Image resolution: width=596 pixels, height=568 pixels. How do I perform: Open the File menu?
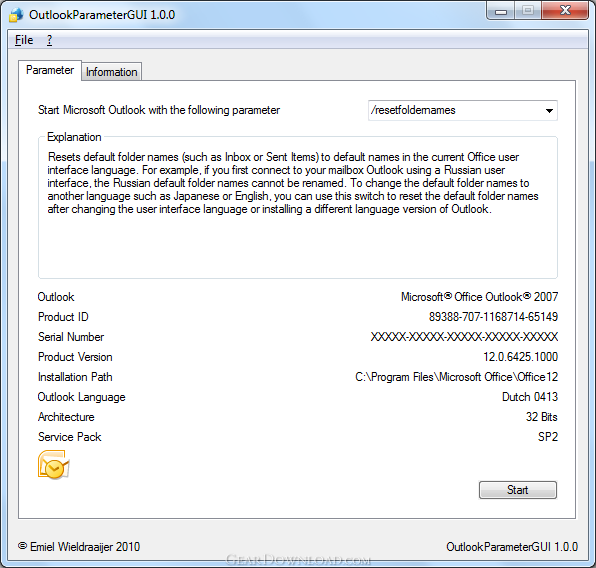[x=24, y=40]
